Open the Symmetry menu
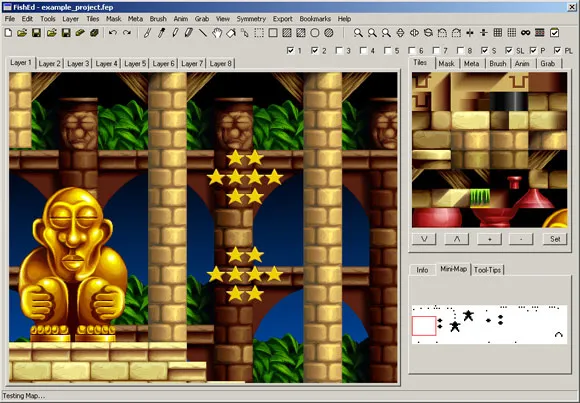Screen dimensions: 580x403 pyautogui.click(x=251, y=19)
